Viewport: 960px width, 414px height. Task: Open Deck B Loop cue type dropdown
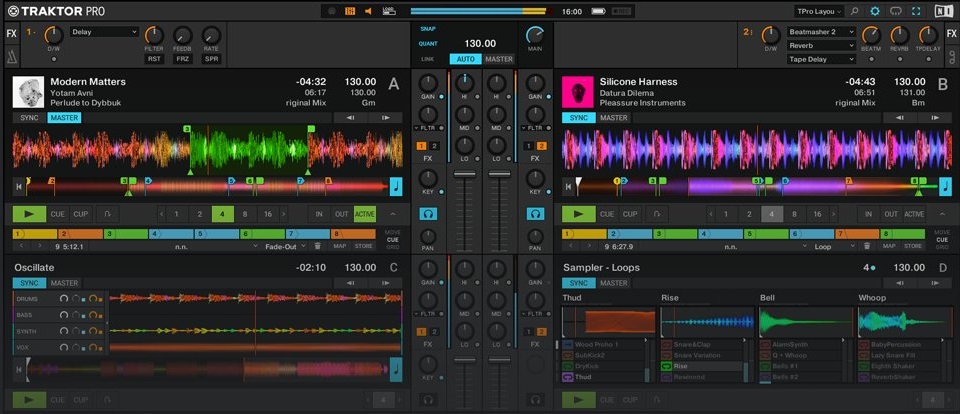(x=834, y=246)
